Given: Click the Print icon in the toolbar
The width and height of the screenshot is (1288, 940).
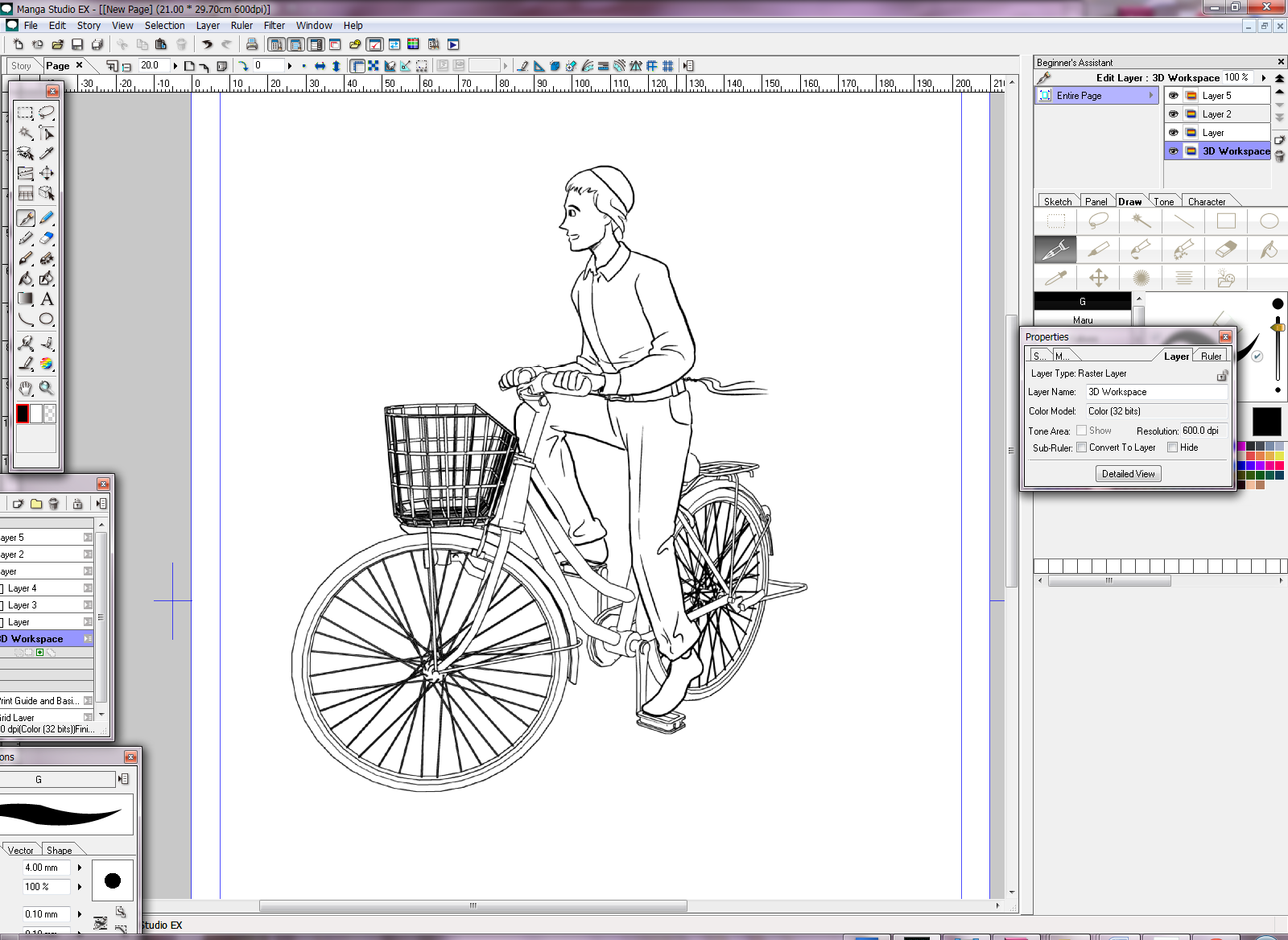Looking at the screenshot, I should [x=252, y=44].
